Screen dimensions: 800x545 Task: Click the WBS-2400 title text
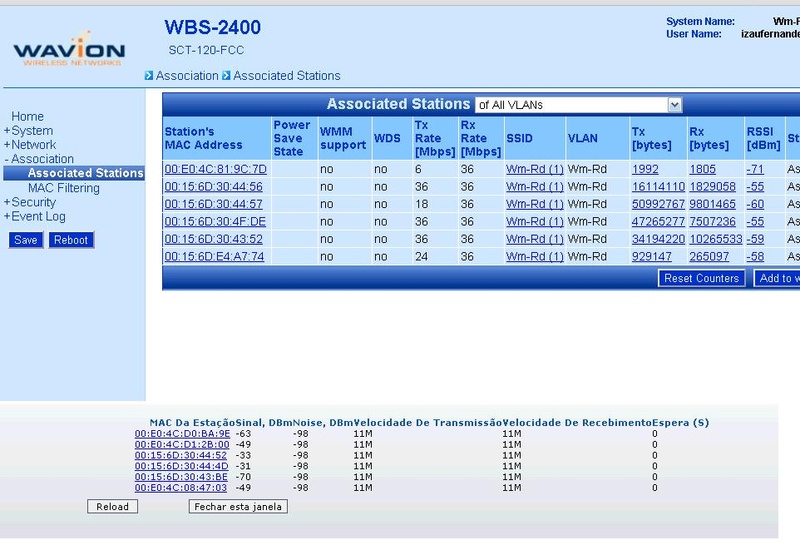(212, 27)
